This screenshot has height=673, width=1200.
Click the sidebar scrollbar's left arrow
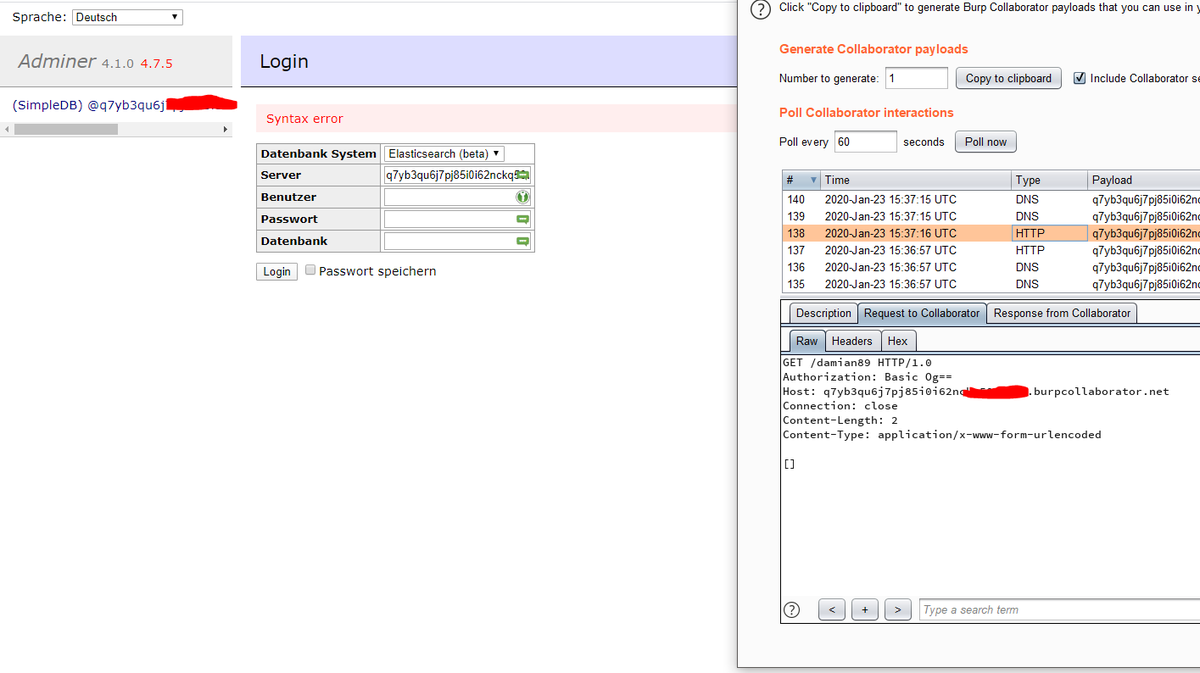(6, 129)
